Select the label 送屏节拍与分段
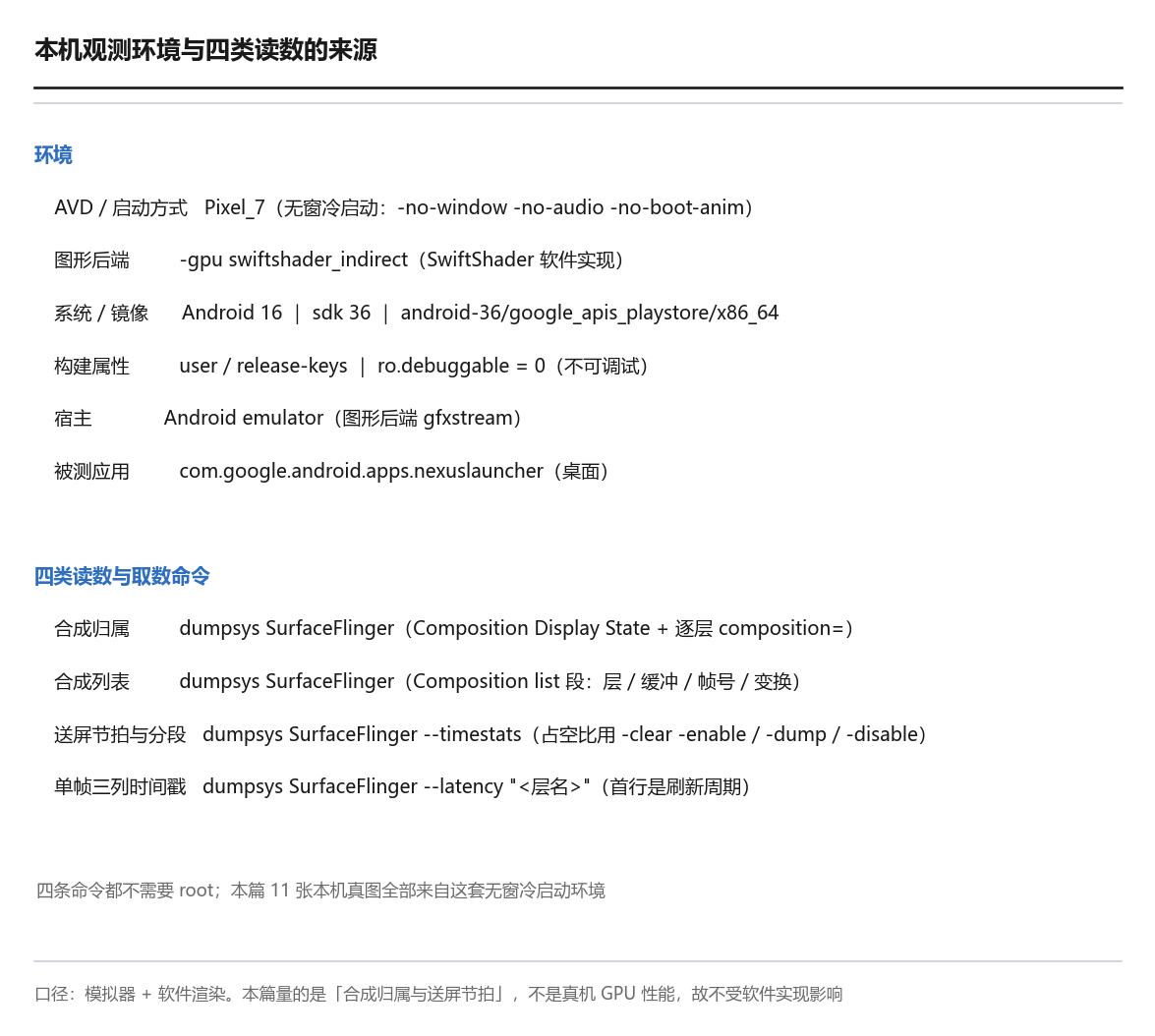 (120, 735)
